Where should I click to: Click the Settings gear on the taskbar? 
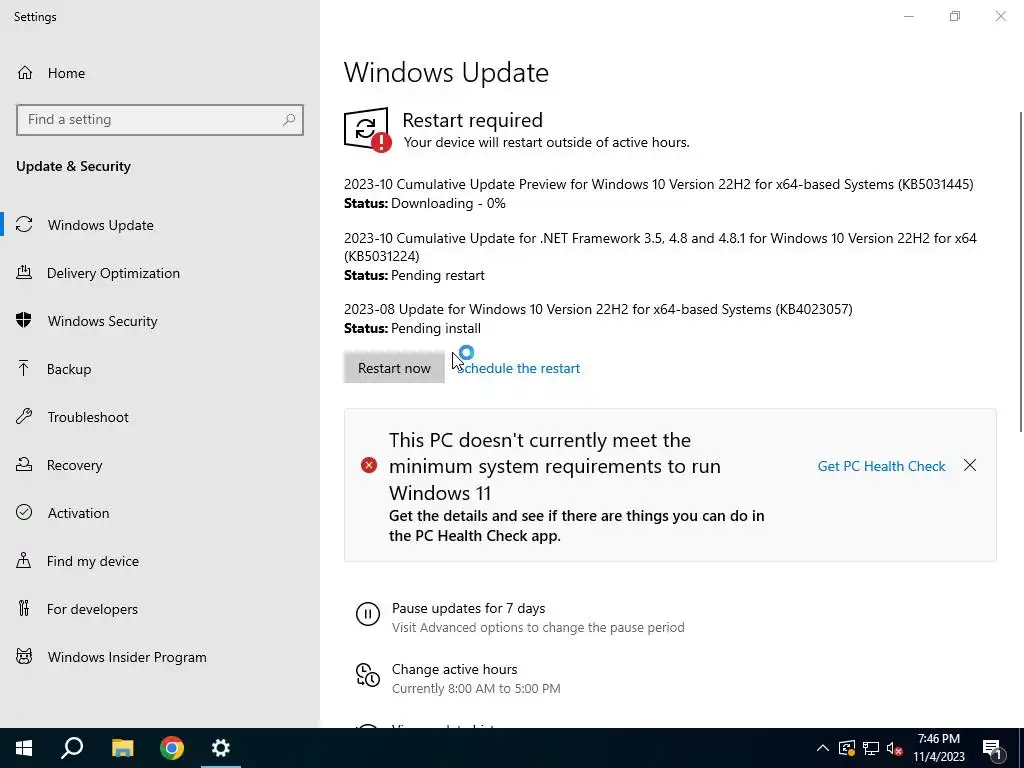click(x=221, y=748)
